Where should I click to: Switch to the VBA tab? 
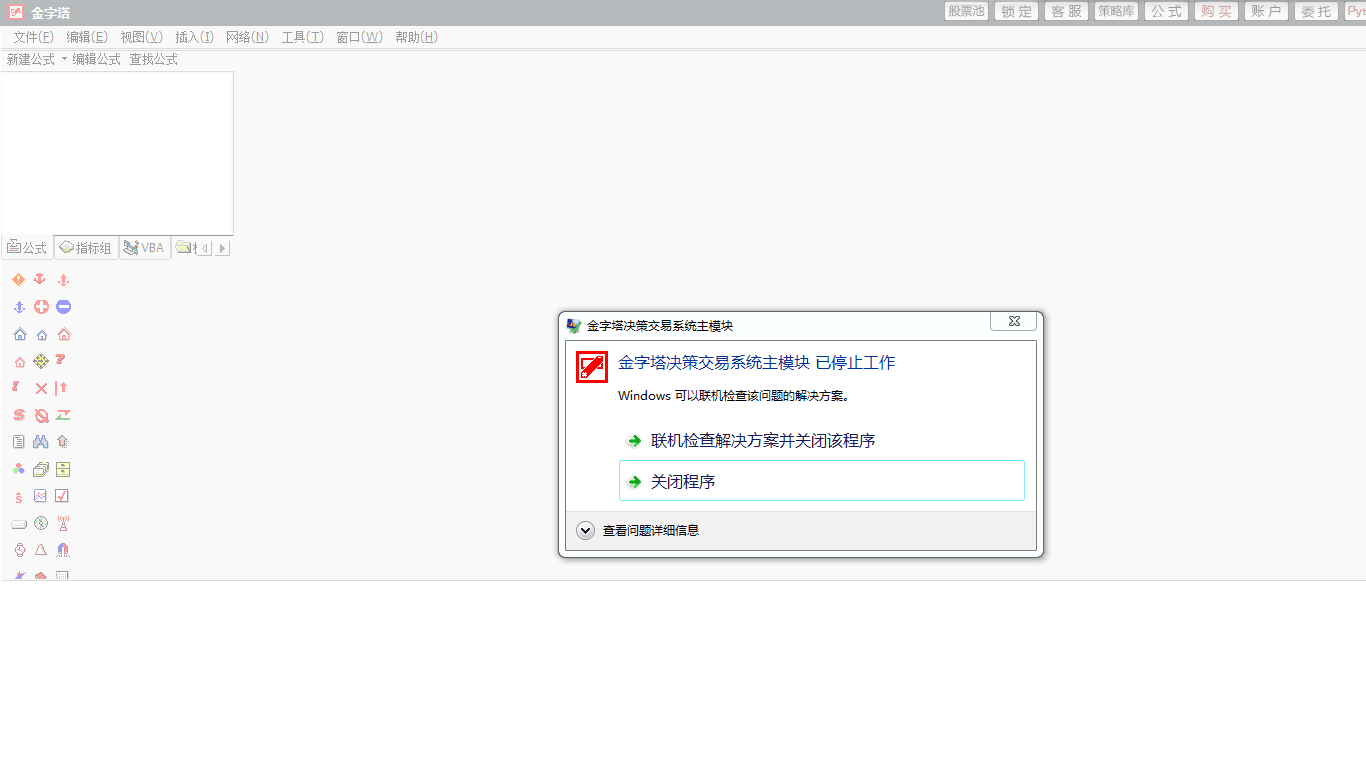tap(145, 248)
